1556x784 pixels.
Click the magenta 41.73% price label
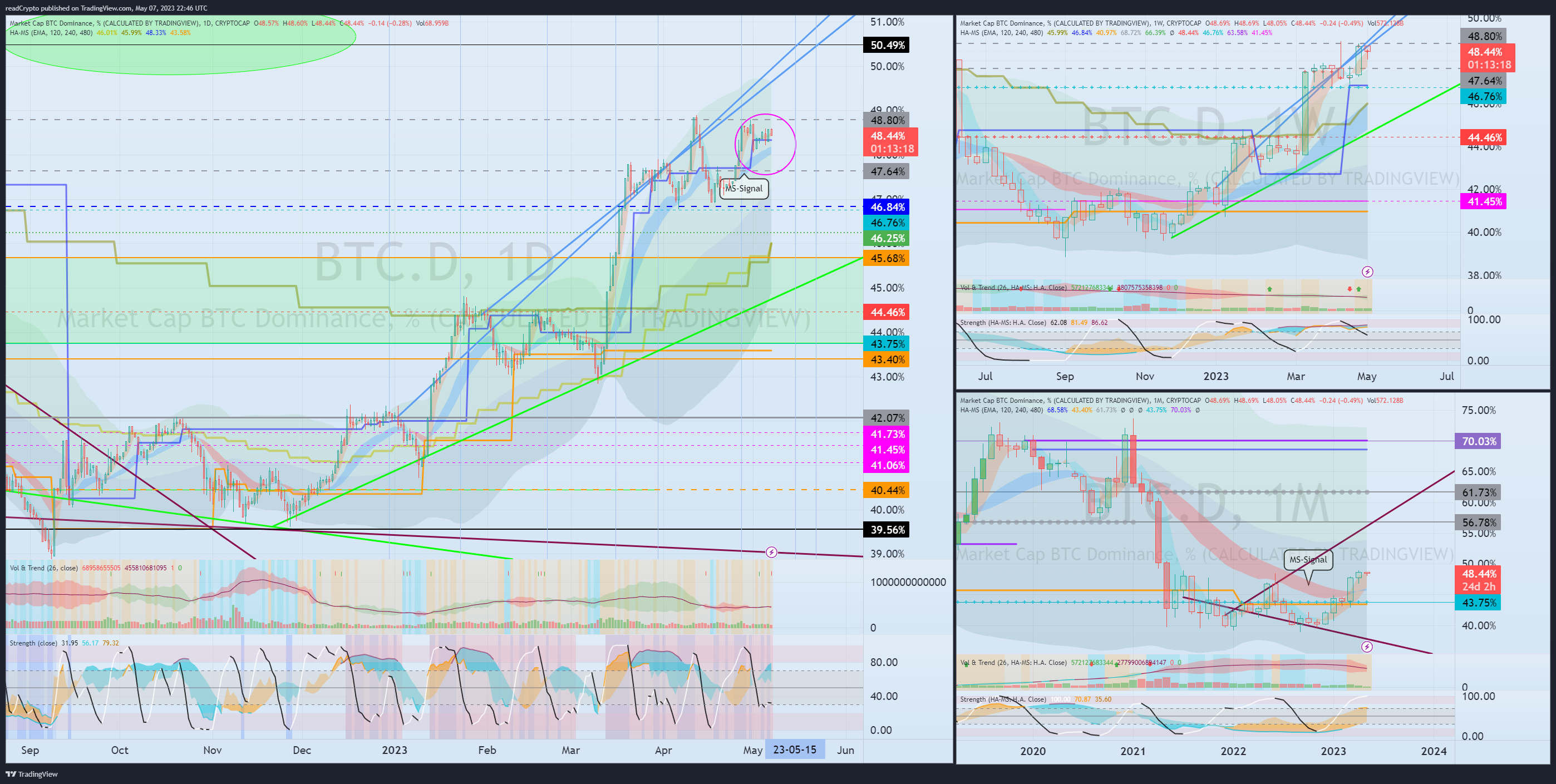[887, 434]
